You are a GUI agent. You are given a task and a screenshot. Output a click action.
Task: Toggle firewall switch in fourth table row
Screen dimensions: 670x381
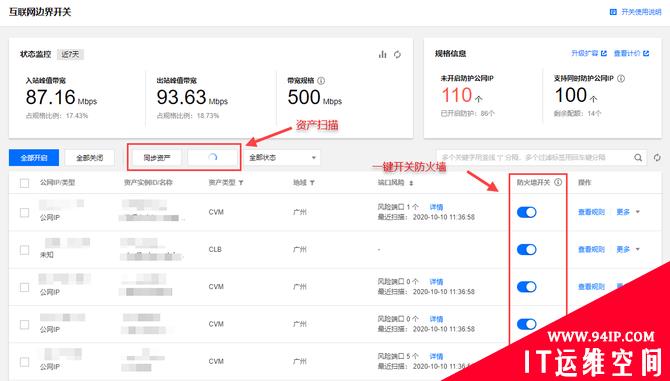tap(526, 324)
